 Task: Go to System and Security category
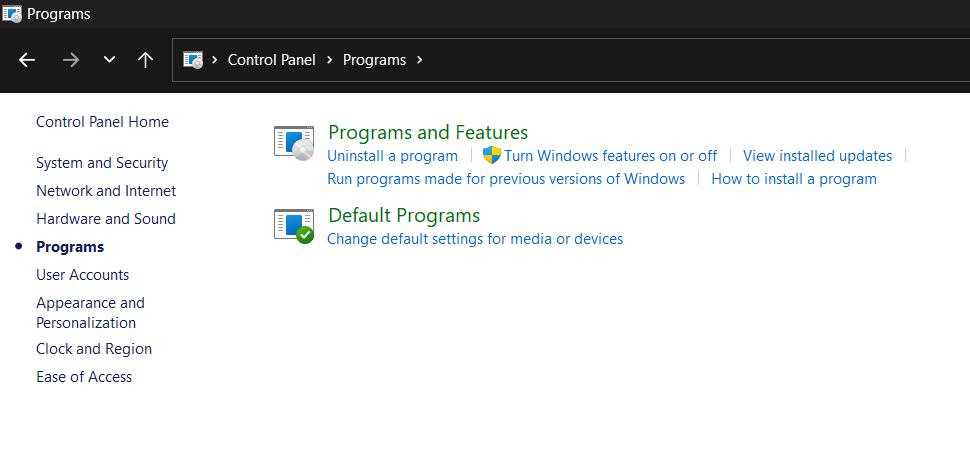point(102,163)
